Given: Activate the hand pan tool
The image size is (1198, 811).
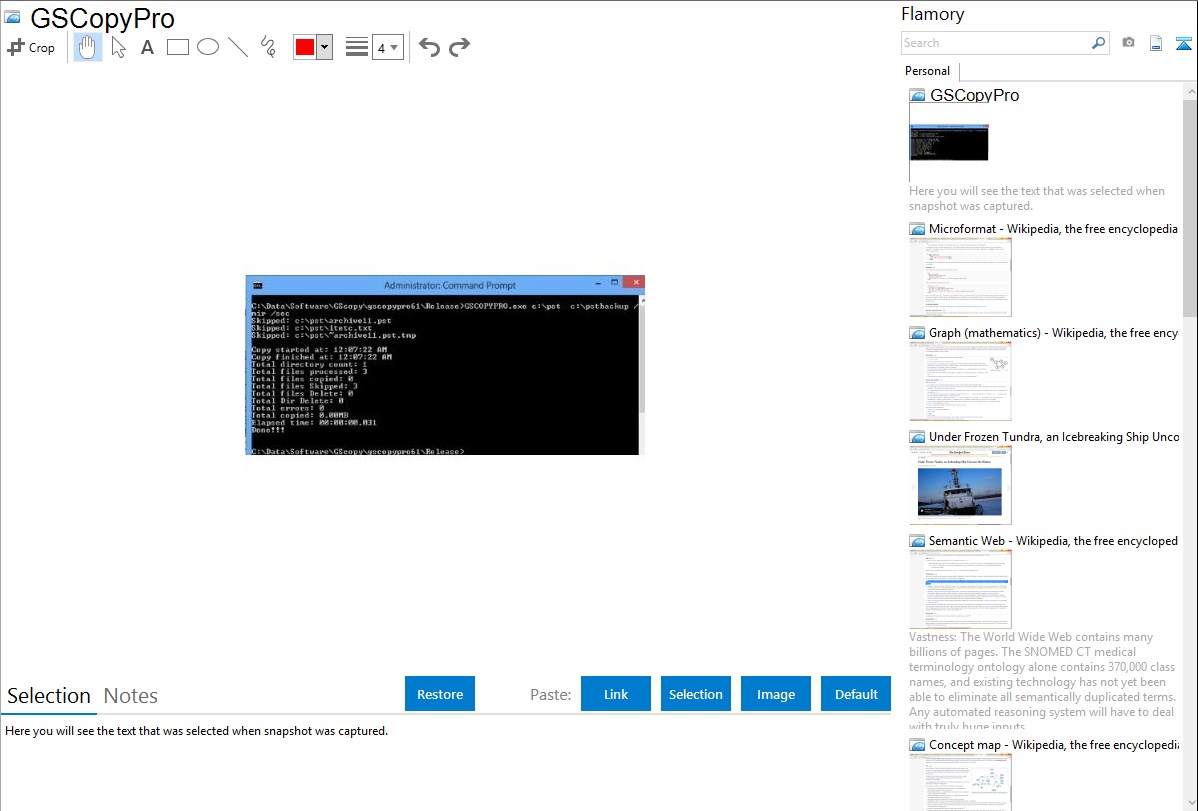Looking at the screenshot, I should coord(88,47).
